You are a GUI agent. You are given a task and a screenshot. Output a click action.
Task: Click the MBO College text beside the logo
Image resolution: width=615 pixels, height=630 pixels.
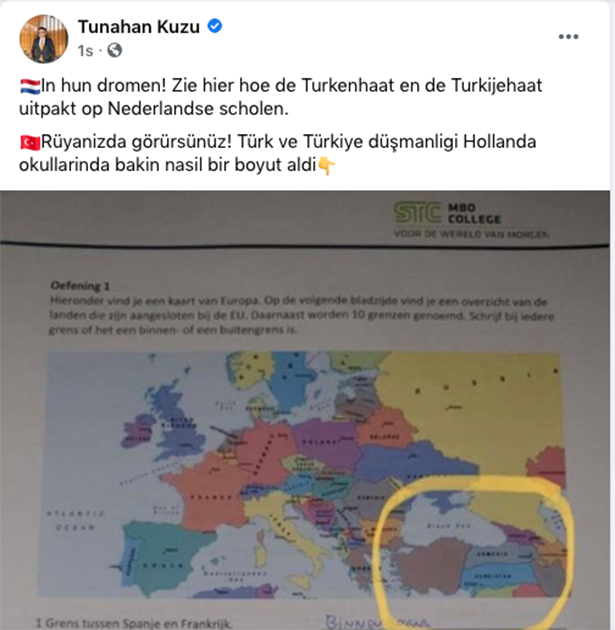474,213
